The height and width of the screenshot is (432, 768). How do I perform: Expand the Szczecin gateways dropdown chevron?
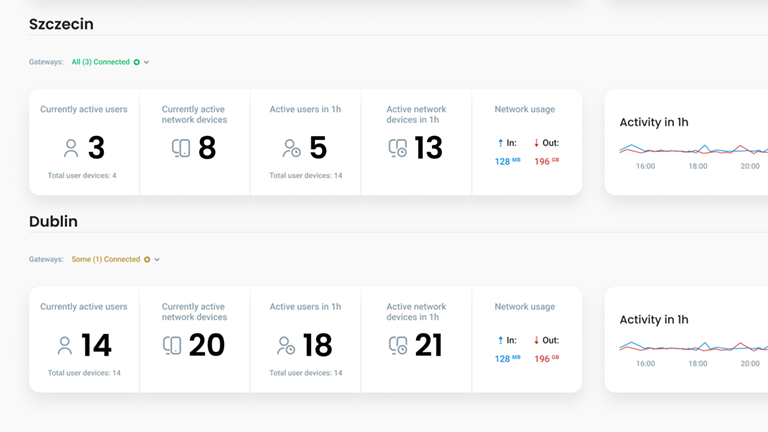(147, 62)
